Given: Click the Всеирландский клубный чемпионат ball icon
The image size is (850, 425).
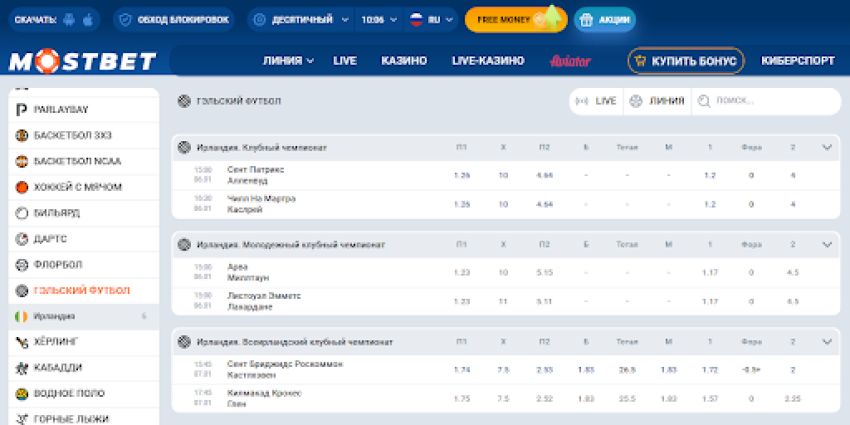Looking at the screenshot, I should [x=184, y=342].
